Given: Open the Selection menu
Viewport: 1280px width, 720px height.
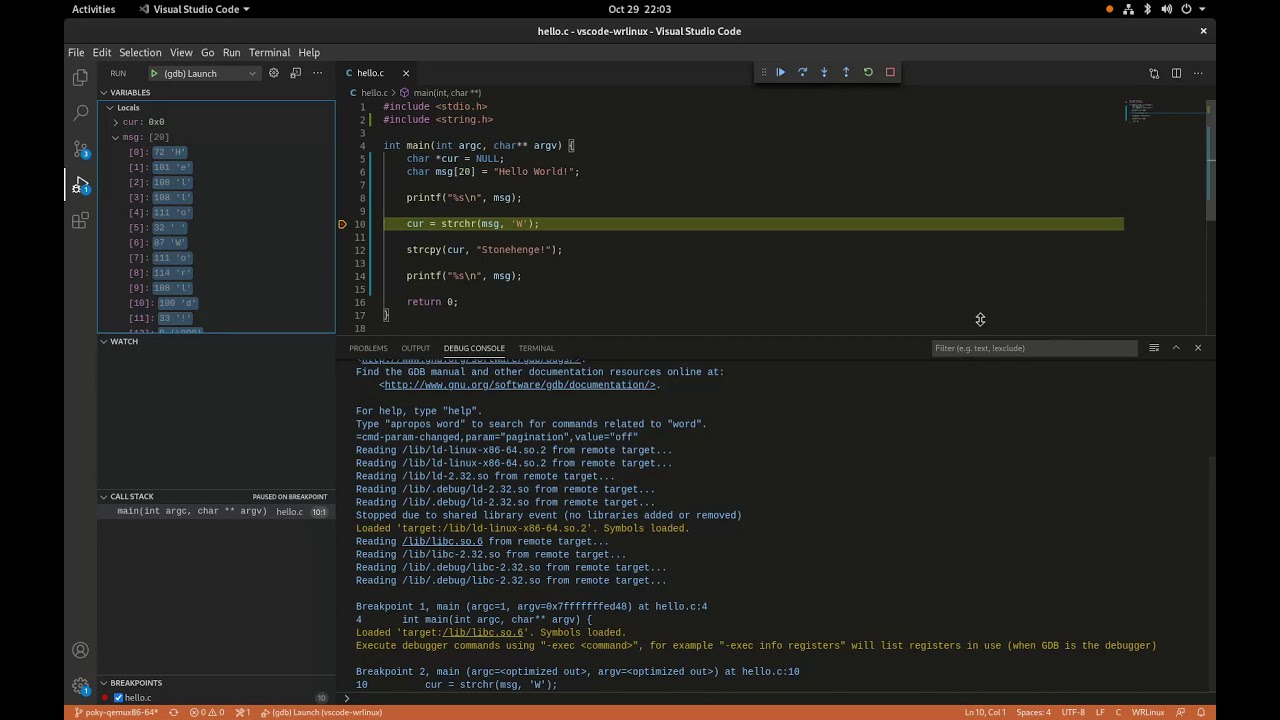Looking at the screenshot, I should tap(140, 52).
